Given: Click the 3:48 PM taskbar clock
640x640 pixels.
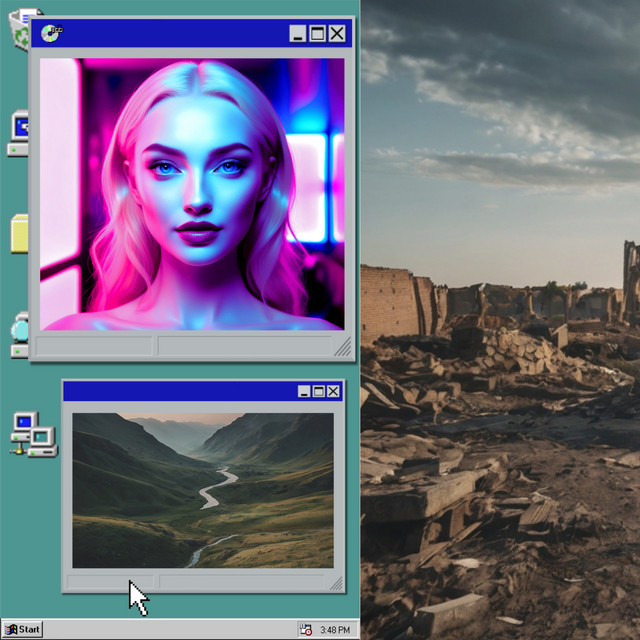Looking at the screenshot, I should (335, 630).
